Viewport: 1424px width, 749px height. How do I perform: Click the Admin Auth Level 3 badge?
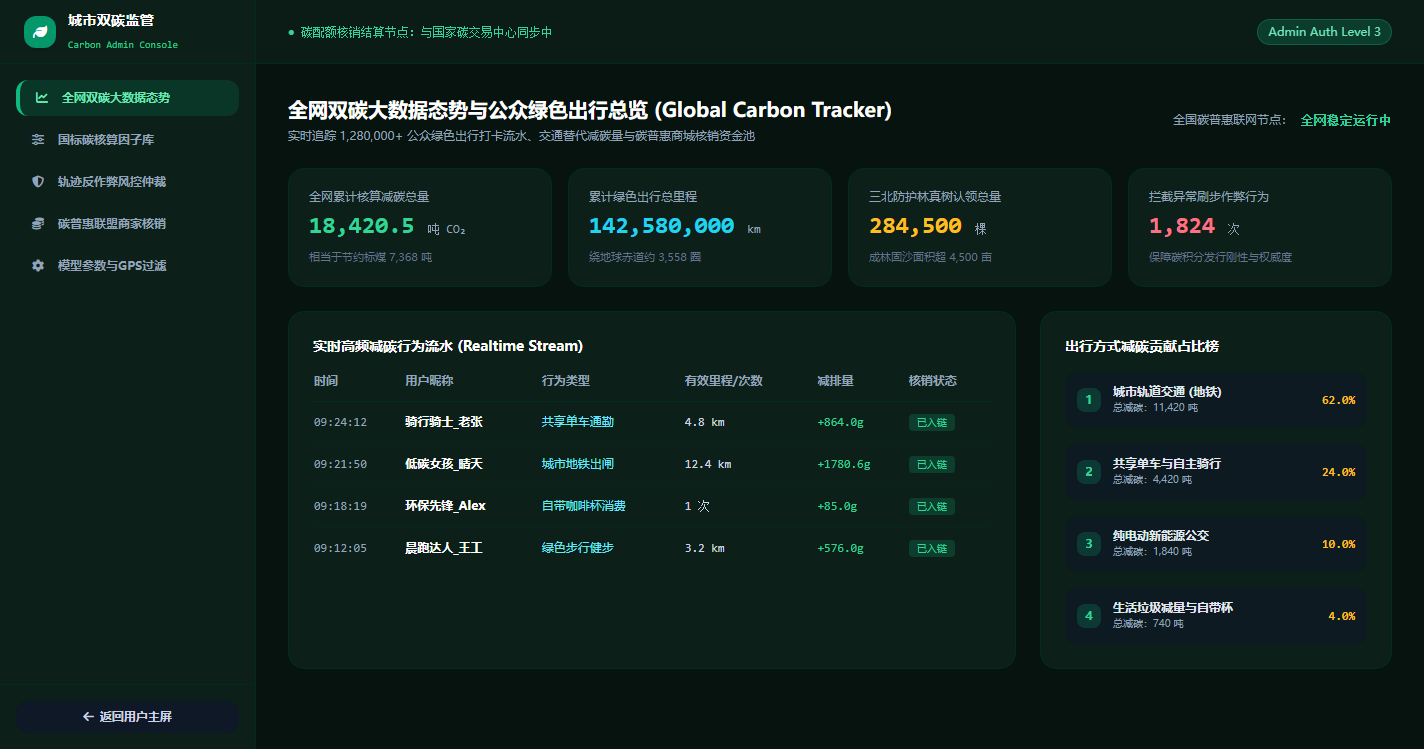(x=1324, y=32)
